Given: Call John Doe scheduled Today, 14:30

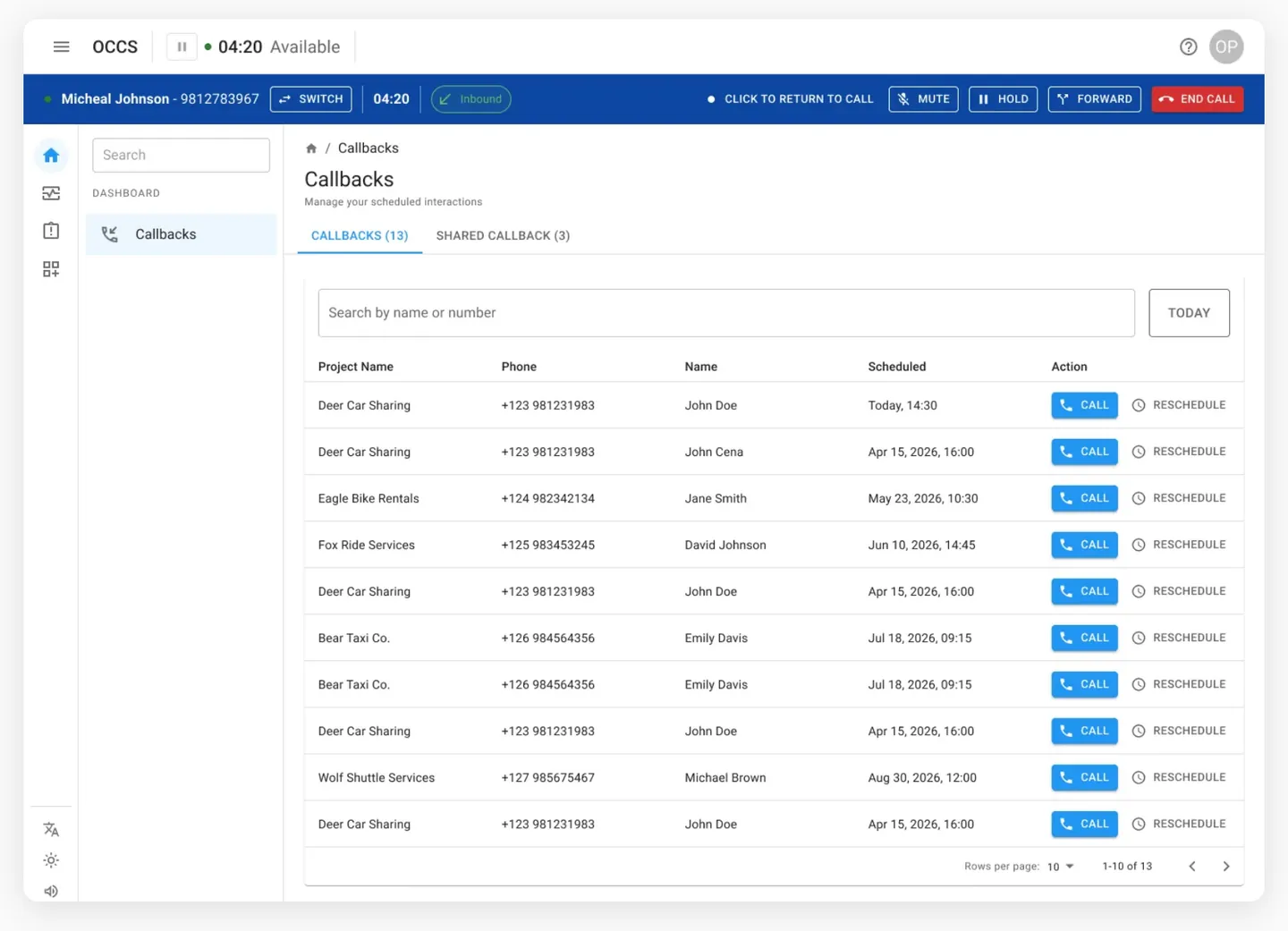Looking at the screenshot, I should click(x=1084, y=405).
